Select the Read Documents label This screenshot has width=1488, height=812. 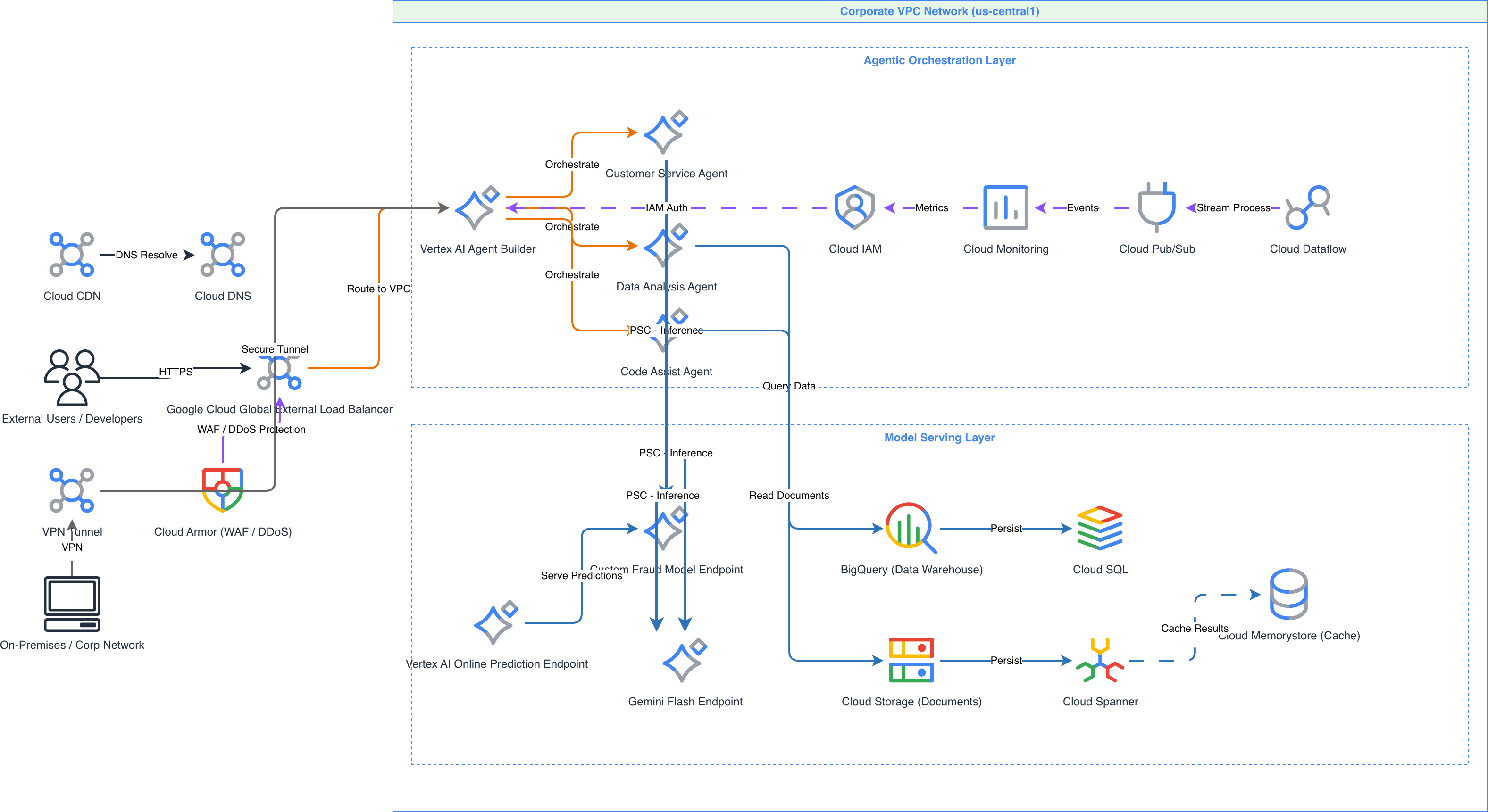[x=788, y=495]
